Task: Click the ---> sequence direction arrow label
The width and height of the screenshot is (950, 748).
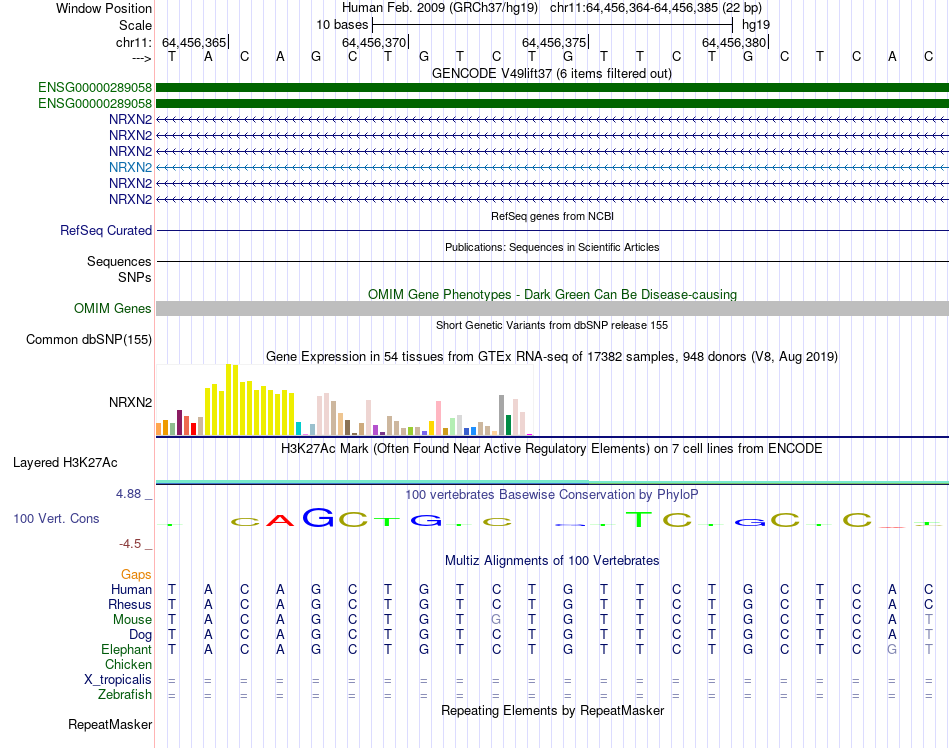Action: (x=142, y=58)
